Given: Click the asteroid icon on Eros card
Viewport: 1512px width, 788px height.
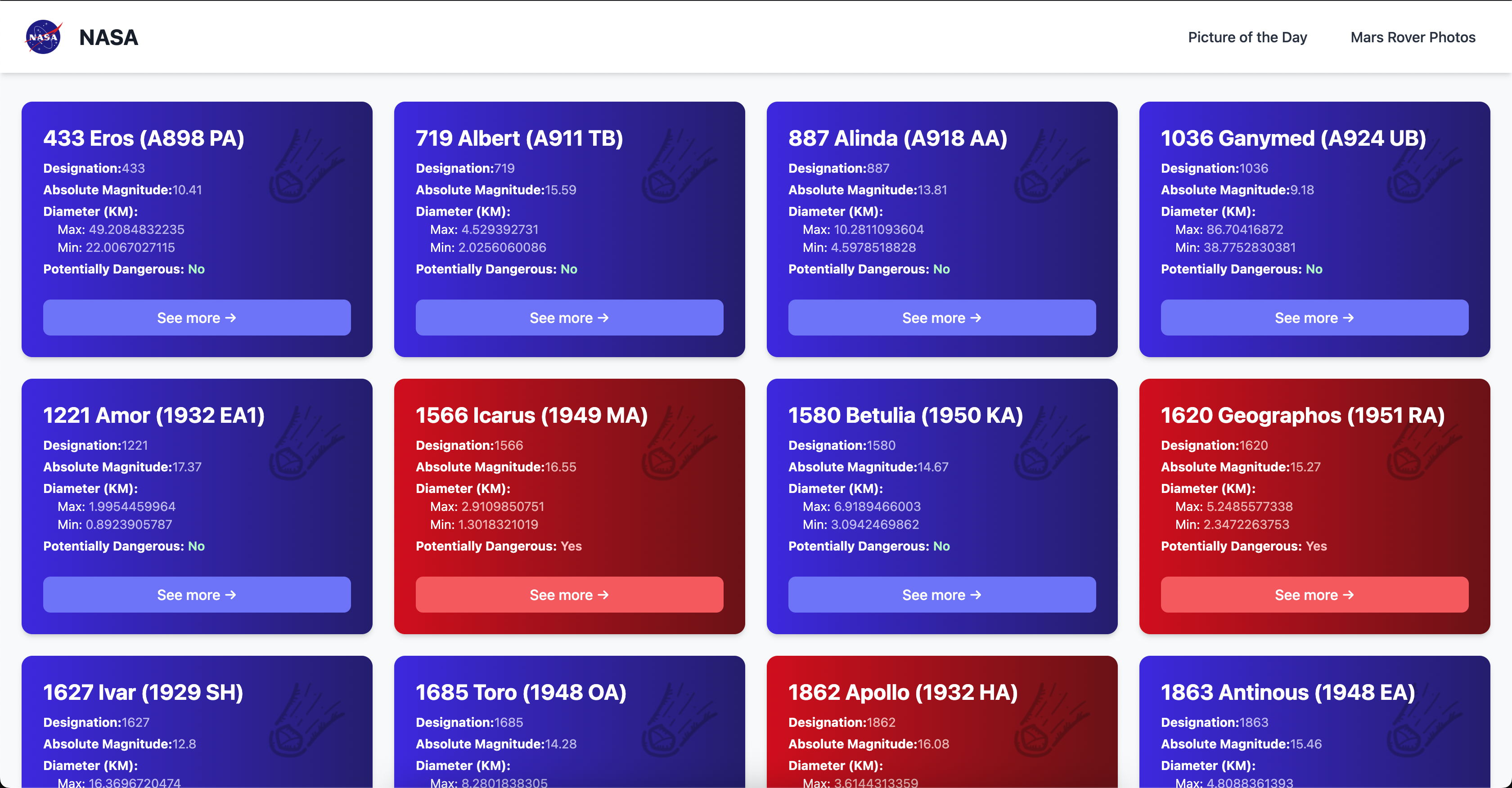Looking at the screenshot, I should (x=307, y=166).
